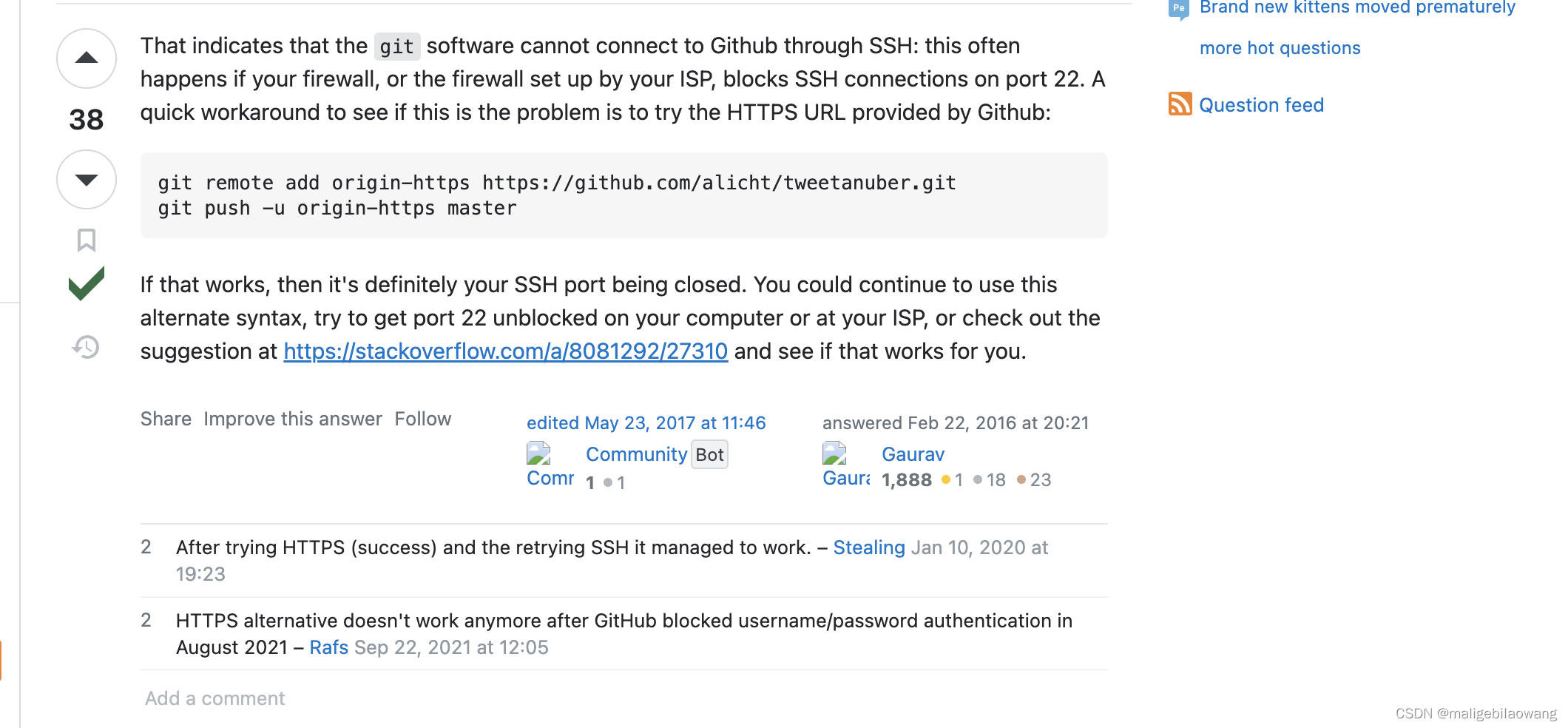Open the stackoverflow.com/a/8081292 link
The height and width of the screenshot is (728, 1568).
pyautogui.click(x=505, y=351)
